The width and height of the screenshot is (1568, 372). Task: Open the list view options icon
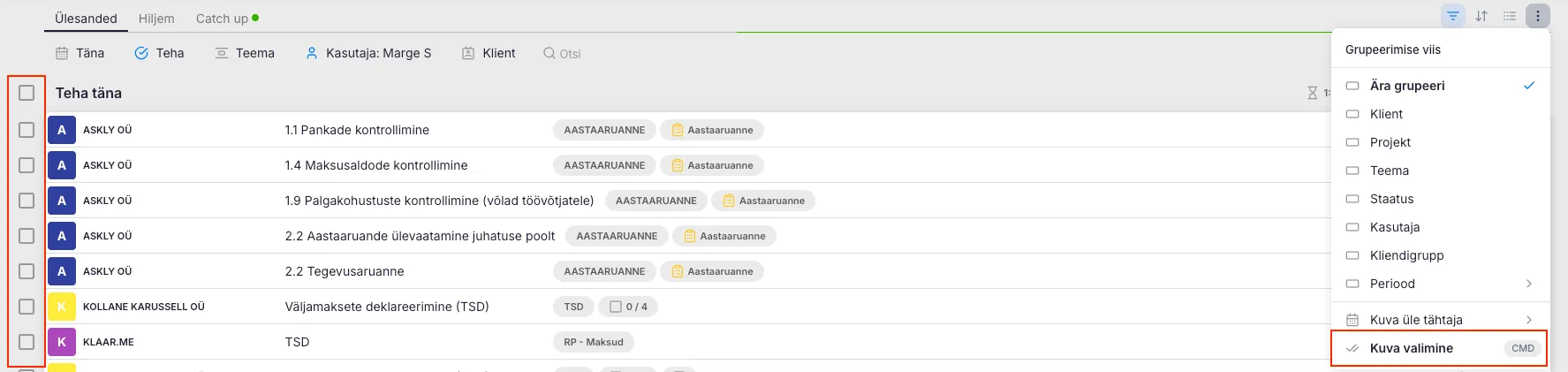click(1510, 16)
